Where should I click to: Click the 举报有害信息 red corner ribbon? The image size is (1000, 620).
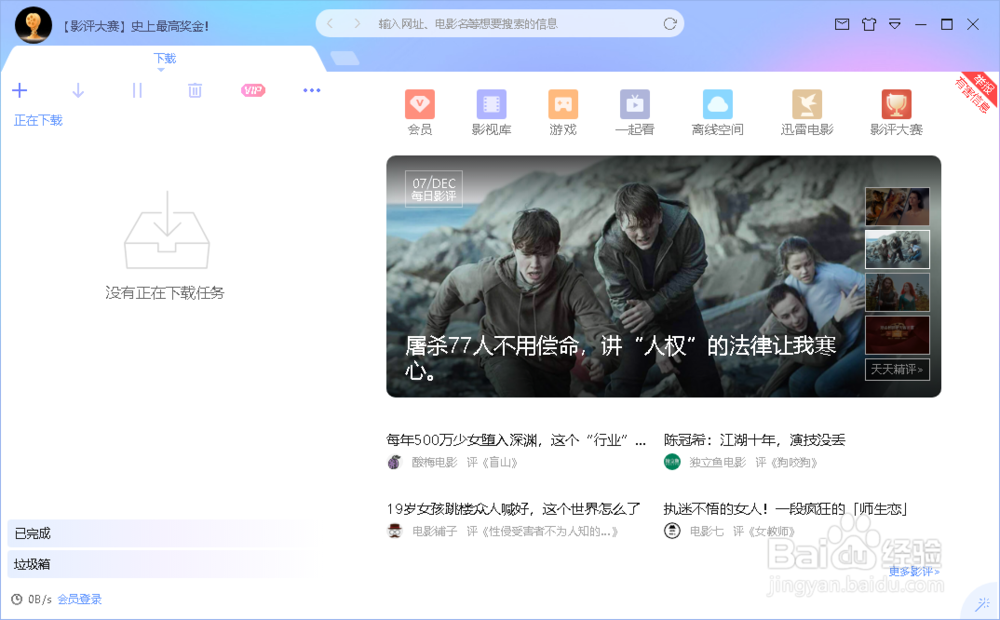979,91
